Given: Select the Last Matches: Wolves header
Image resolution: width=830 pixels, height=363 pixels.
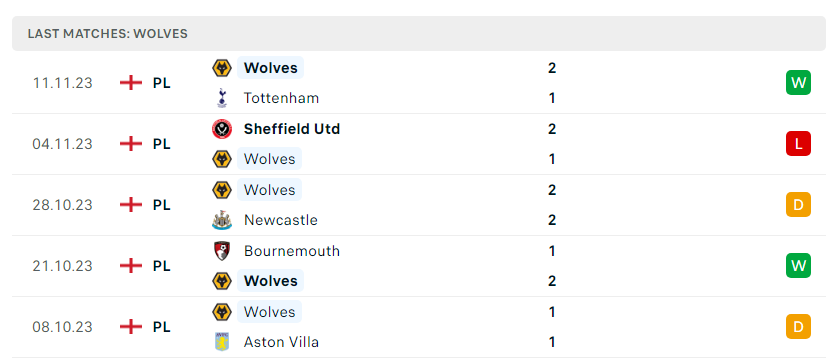Looking at the screenshot, I should [419, 33].
